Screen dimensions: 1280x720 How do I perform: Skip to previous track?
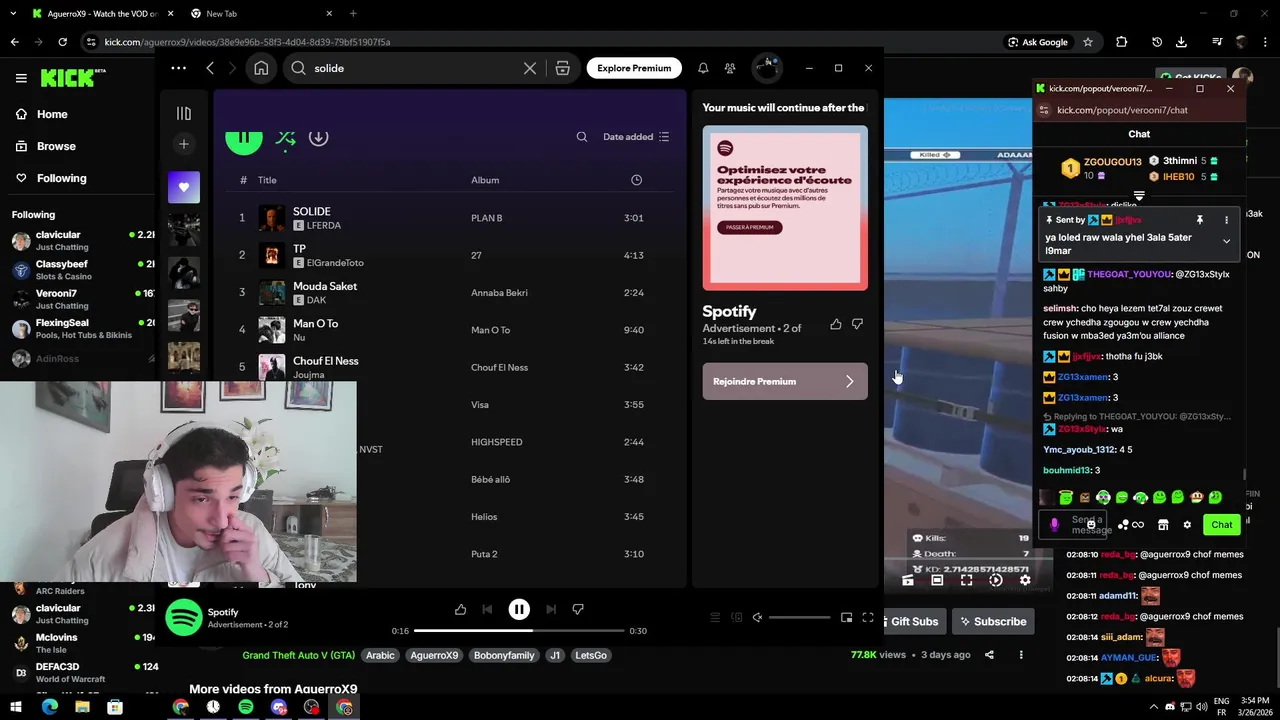[487, 609]
